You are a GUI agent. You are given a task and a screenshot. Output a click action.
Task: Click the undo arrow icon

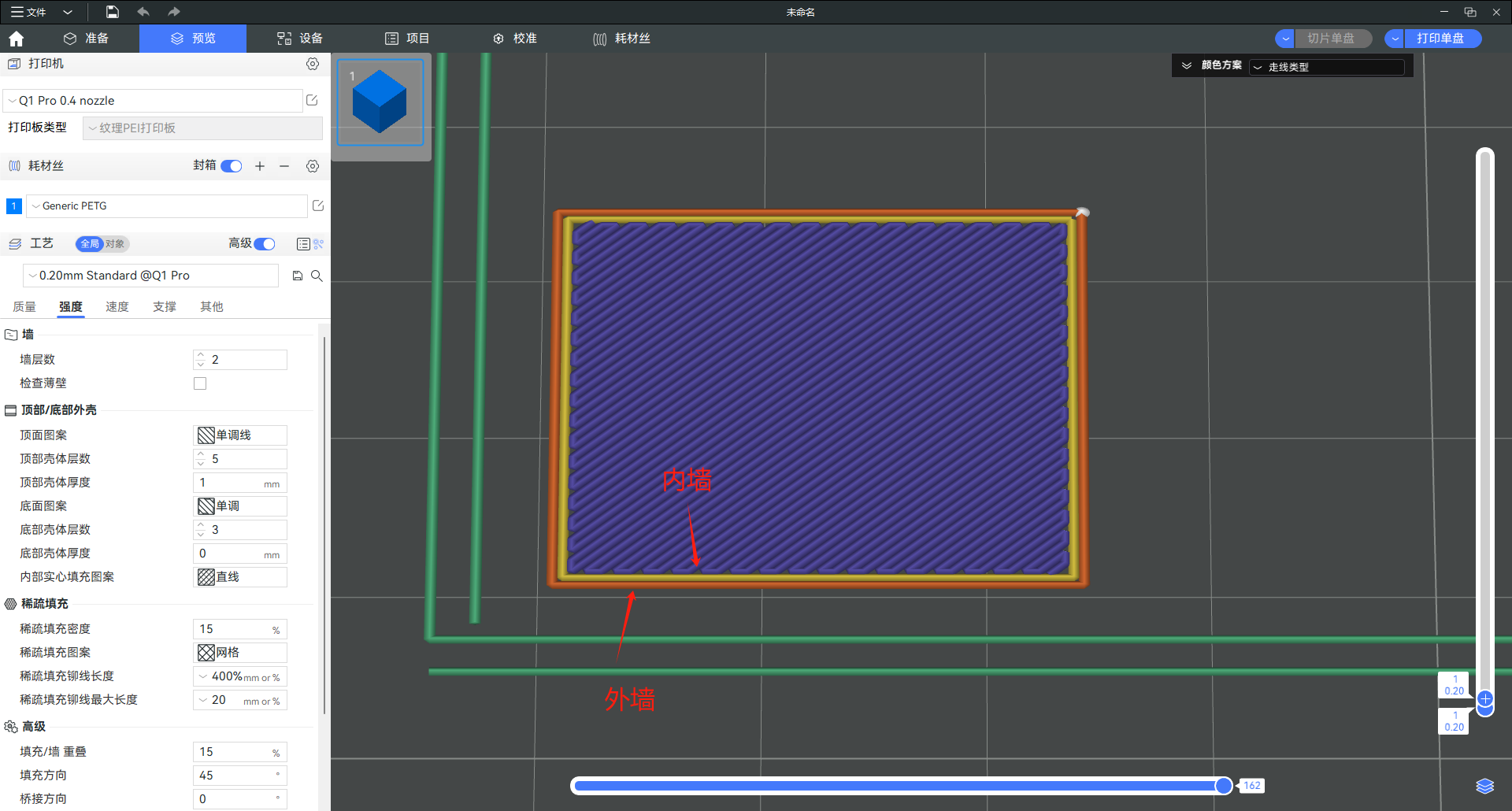coord(143,12)
